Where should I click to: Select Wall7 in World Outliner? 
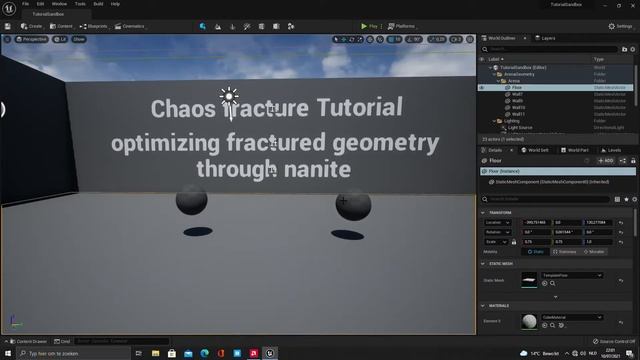(517, 94)
